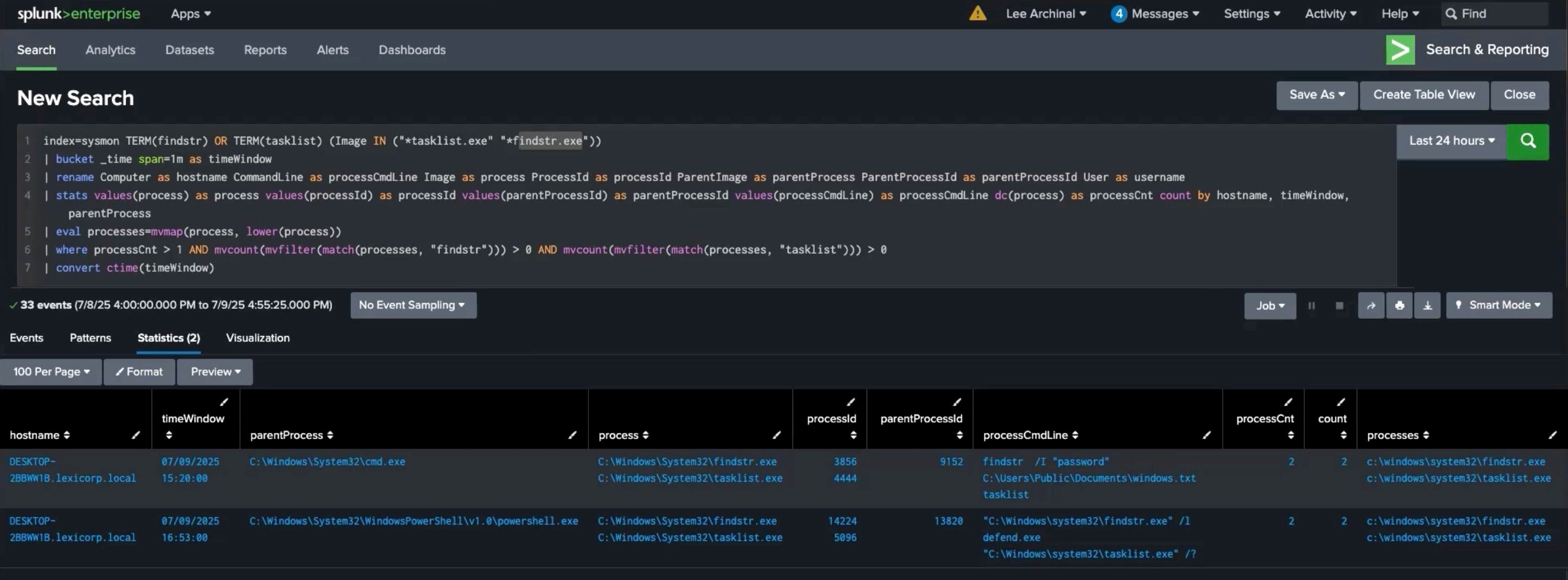The width and height of the screenshot is (1568, 580).
Task: Click the Search & Reporting app icon
Action: click(1400, 50)
